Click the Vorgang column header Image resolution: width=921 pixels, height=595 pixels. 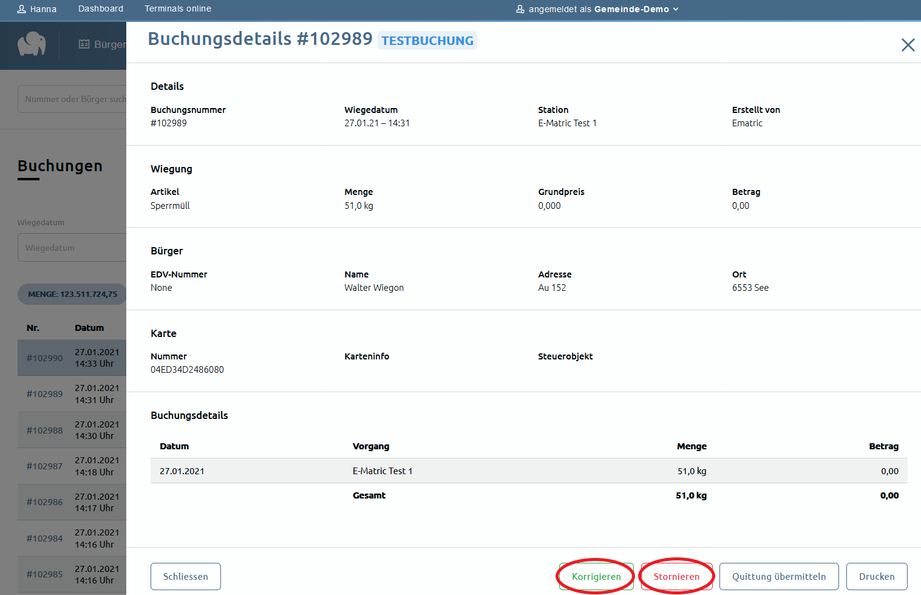371,446
